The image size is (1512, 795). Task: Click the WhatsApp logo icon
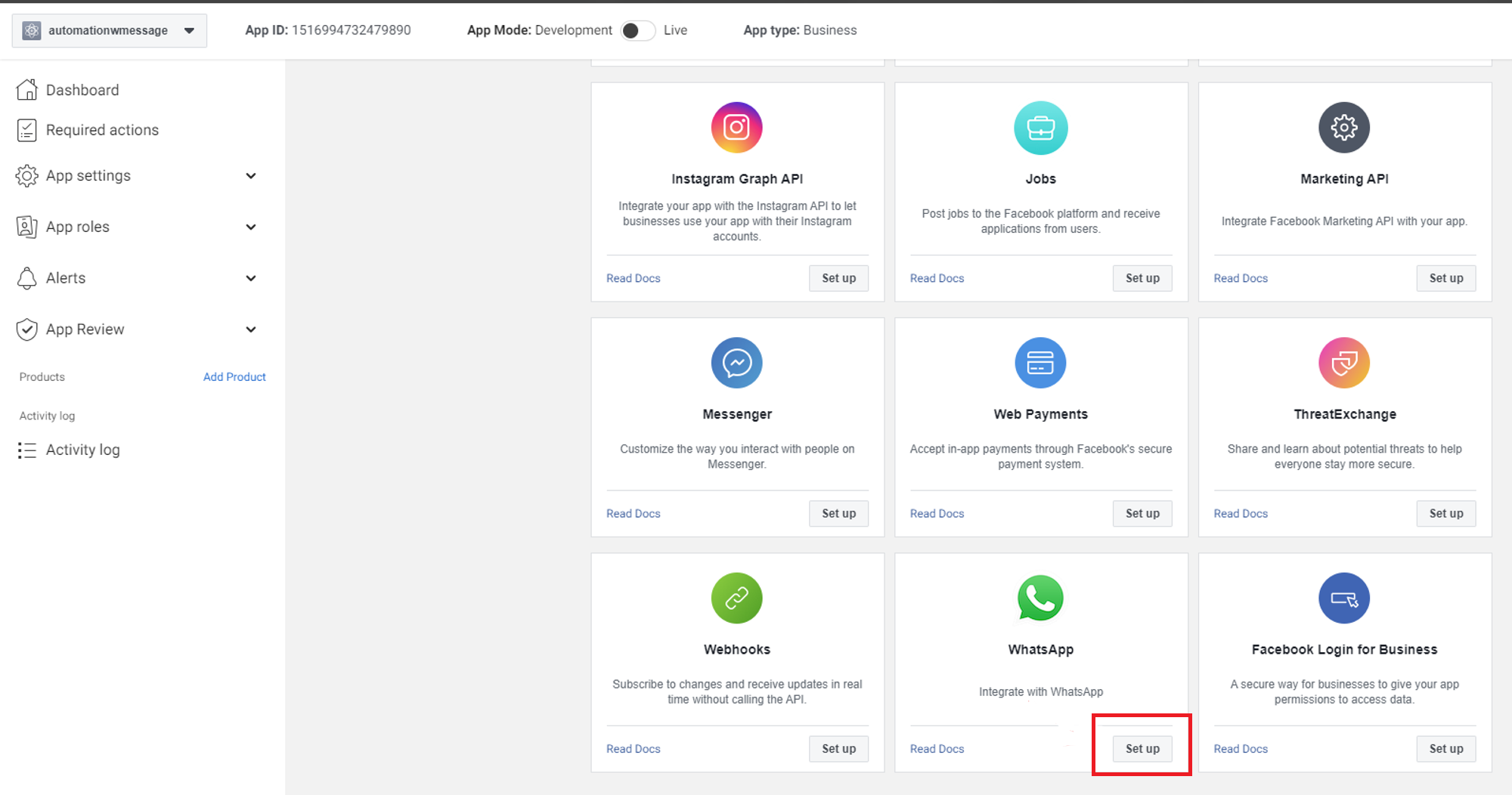pos(1040,598)
